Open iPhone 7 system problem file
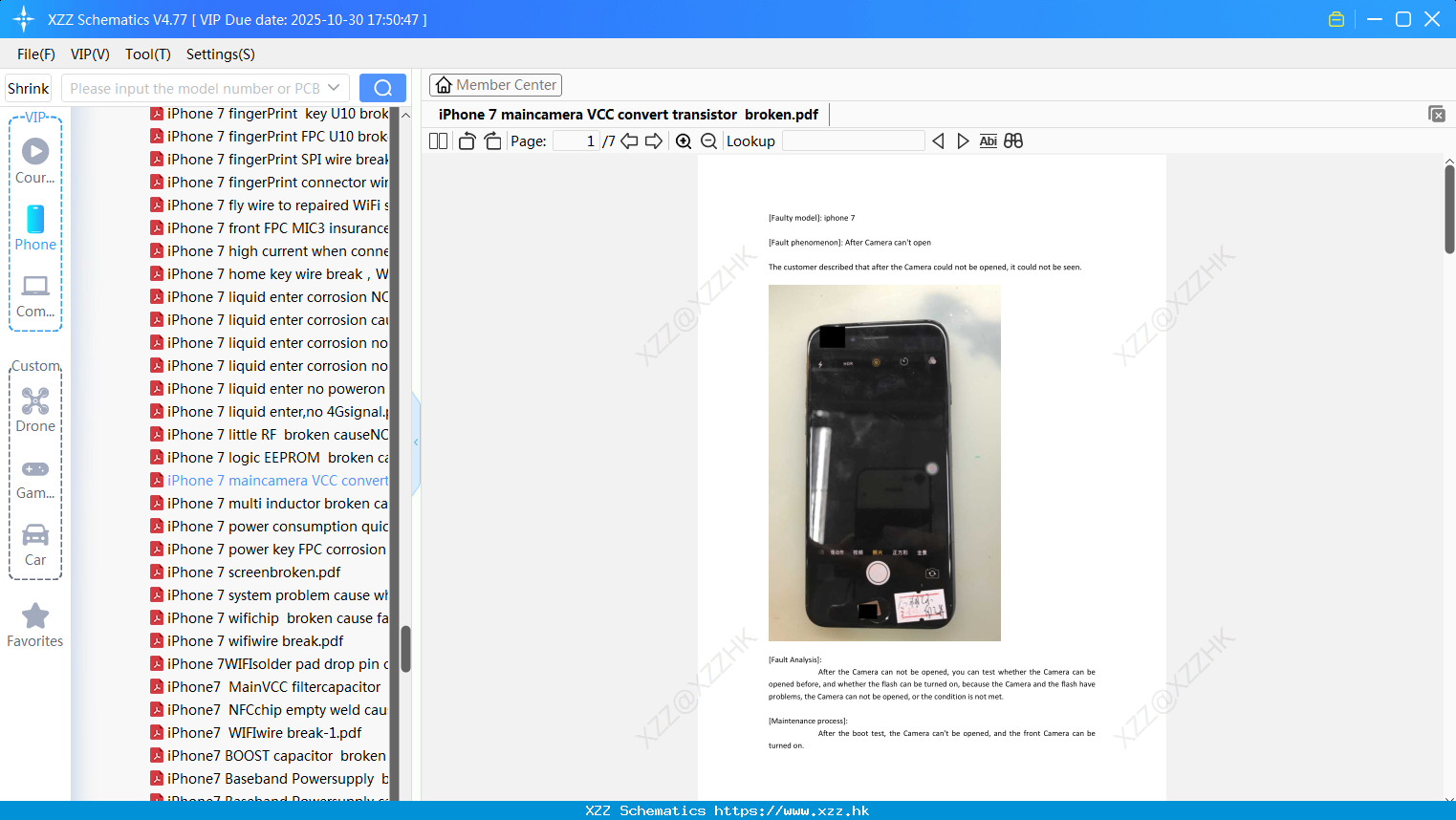Screen dimensions: 1456x820 (x=270, y=595)
